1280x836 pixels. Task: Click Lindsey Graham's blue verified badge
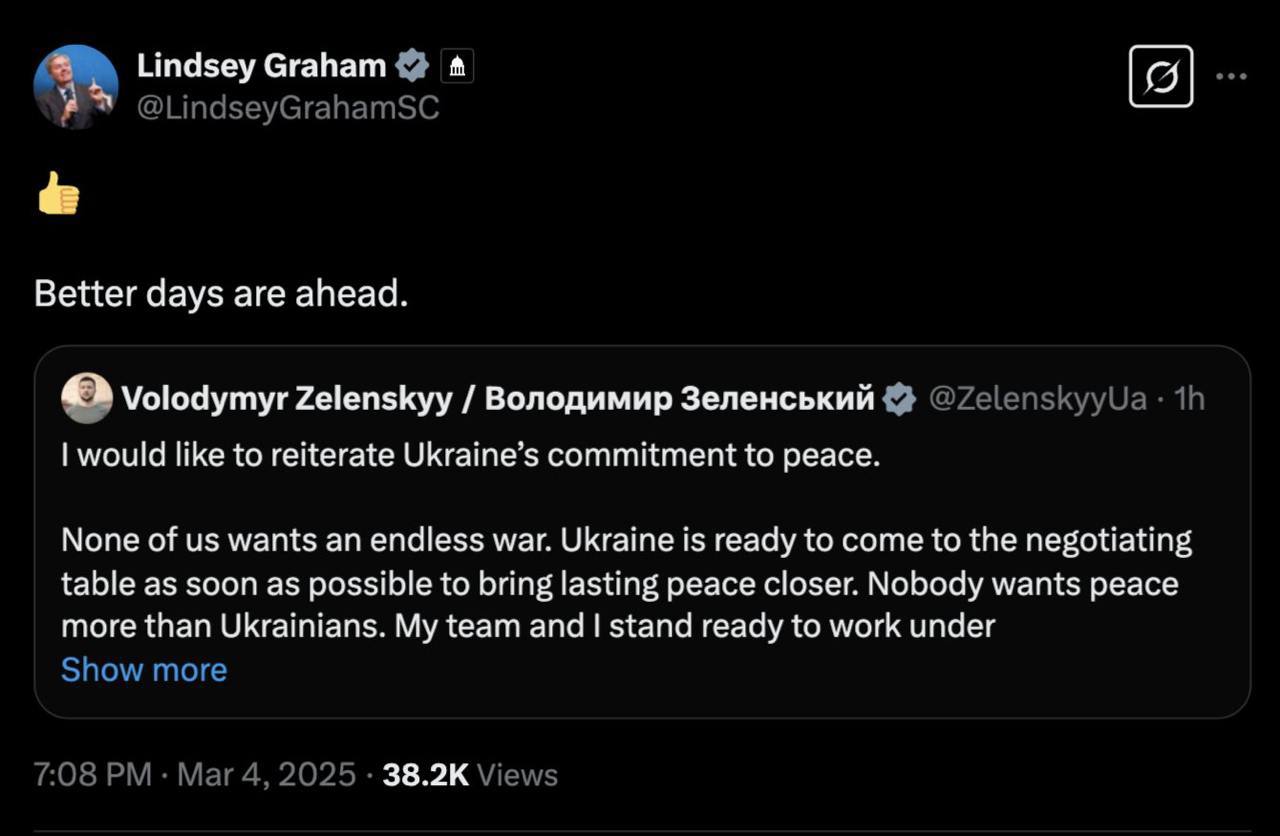click(x=412, y=67)
